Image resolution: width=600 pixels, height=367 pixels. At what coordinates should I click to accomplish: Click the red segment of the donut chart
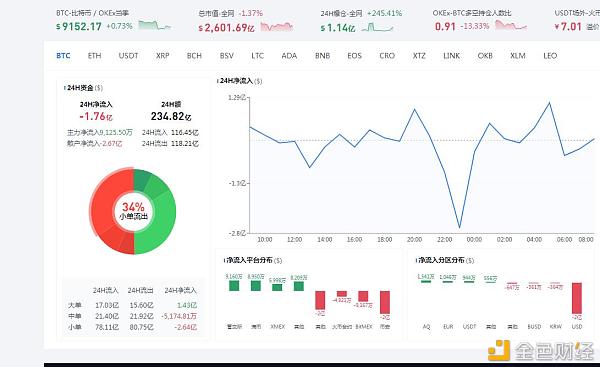click(x=103, y=211)
